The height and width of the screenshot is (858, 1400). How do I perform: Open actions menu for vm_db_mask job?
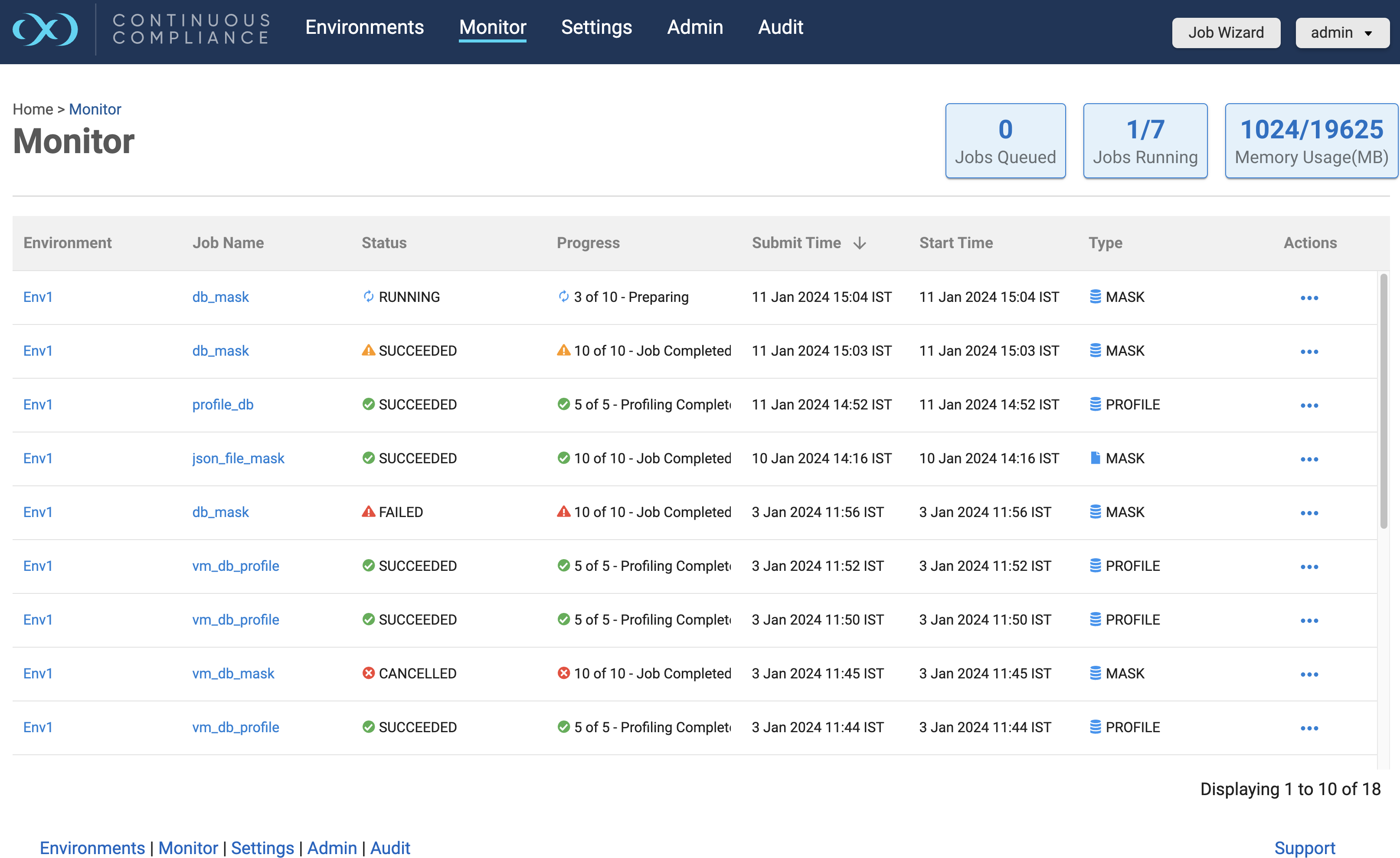[1309, 675]
